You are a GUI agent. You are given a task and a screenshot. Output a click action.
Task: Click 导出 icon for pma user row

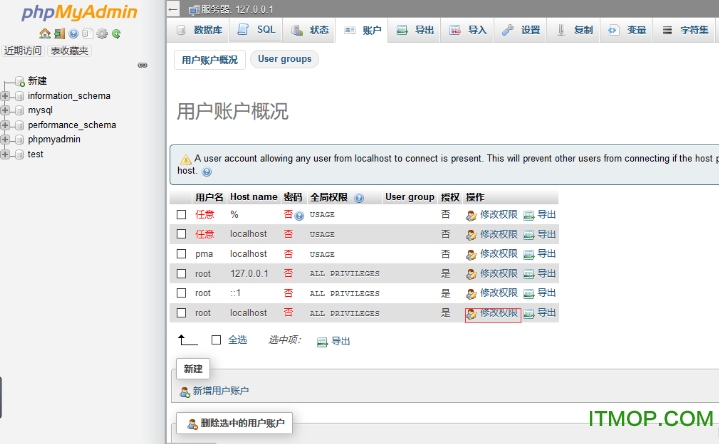click(x=530, y=254)
